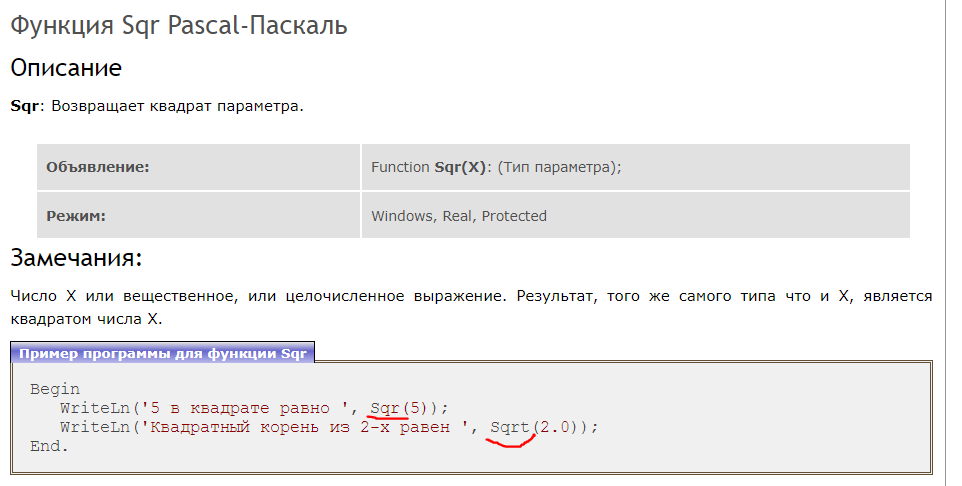This screenshot has width=962, height=486.
Task: Select the 'Объявление:' table cell
Action: (x=198, y=167)
